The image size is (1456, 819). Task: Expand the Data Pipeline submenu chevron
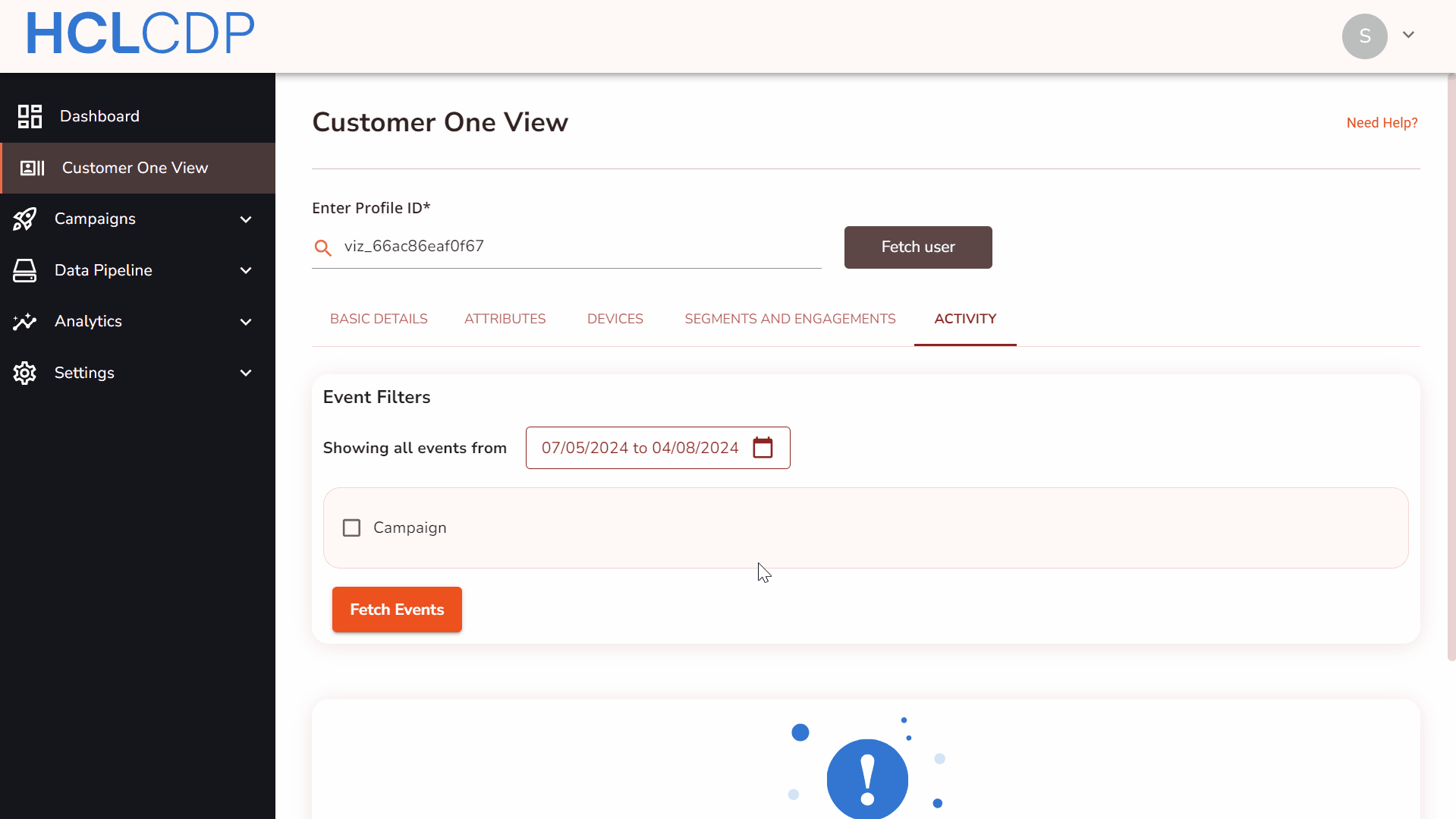pos(246,270)
